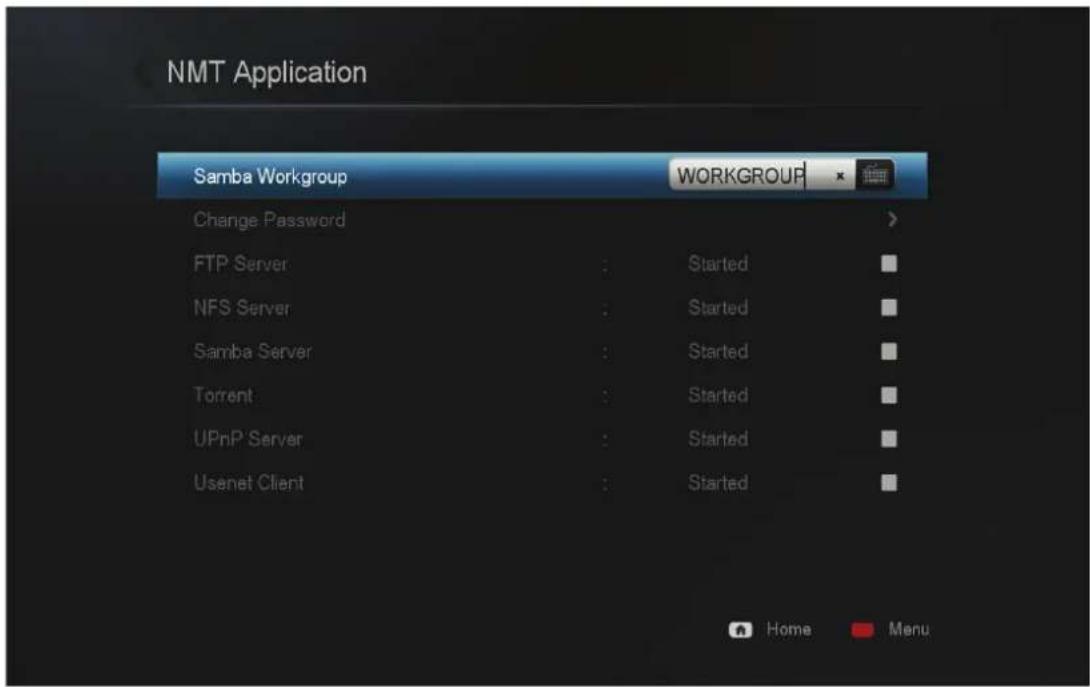This screenshot has width=1090, height=687.
Task: Click the Started status for Samba Server
Action: (718, 351)
